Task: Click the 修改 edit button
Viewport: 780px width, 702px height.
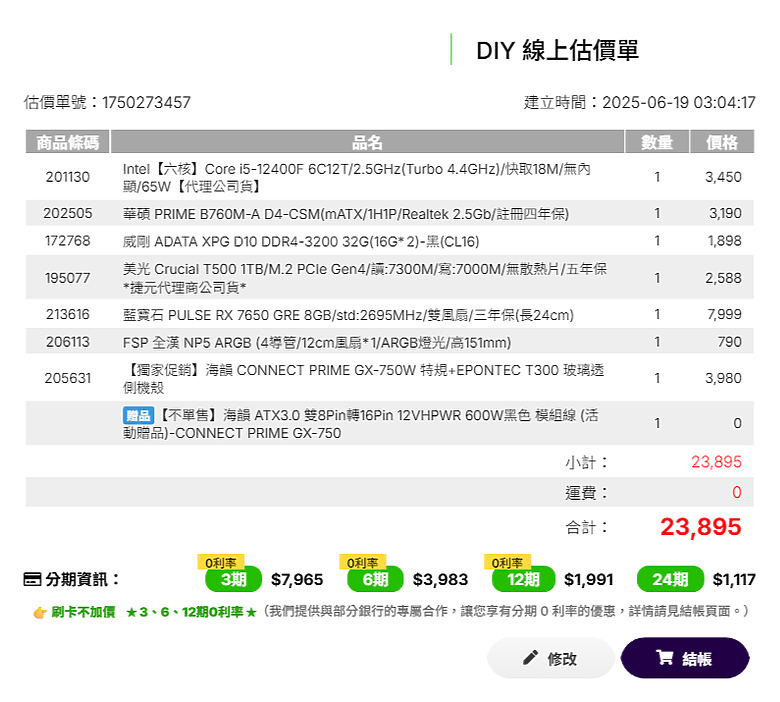Action: (x=551, y=658)
